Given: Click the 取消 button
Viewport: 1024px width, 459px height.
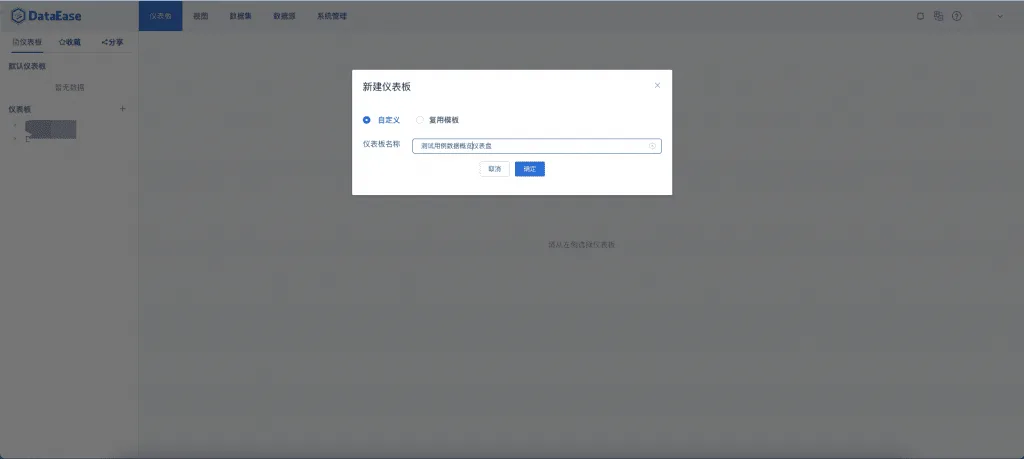Looking at the screenshot, I should (494, 169).
